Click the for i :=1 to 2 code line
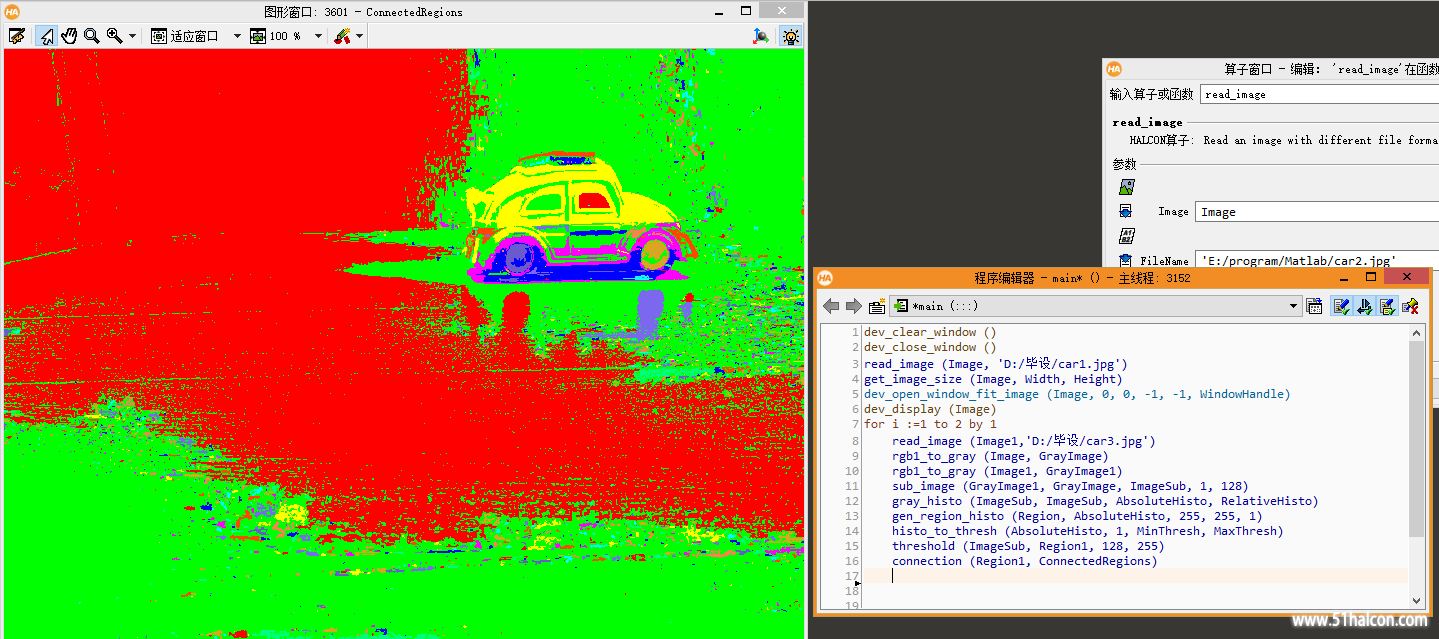The image size is (1439, 639). 930,424
